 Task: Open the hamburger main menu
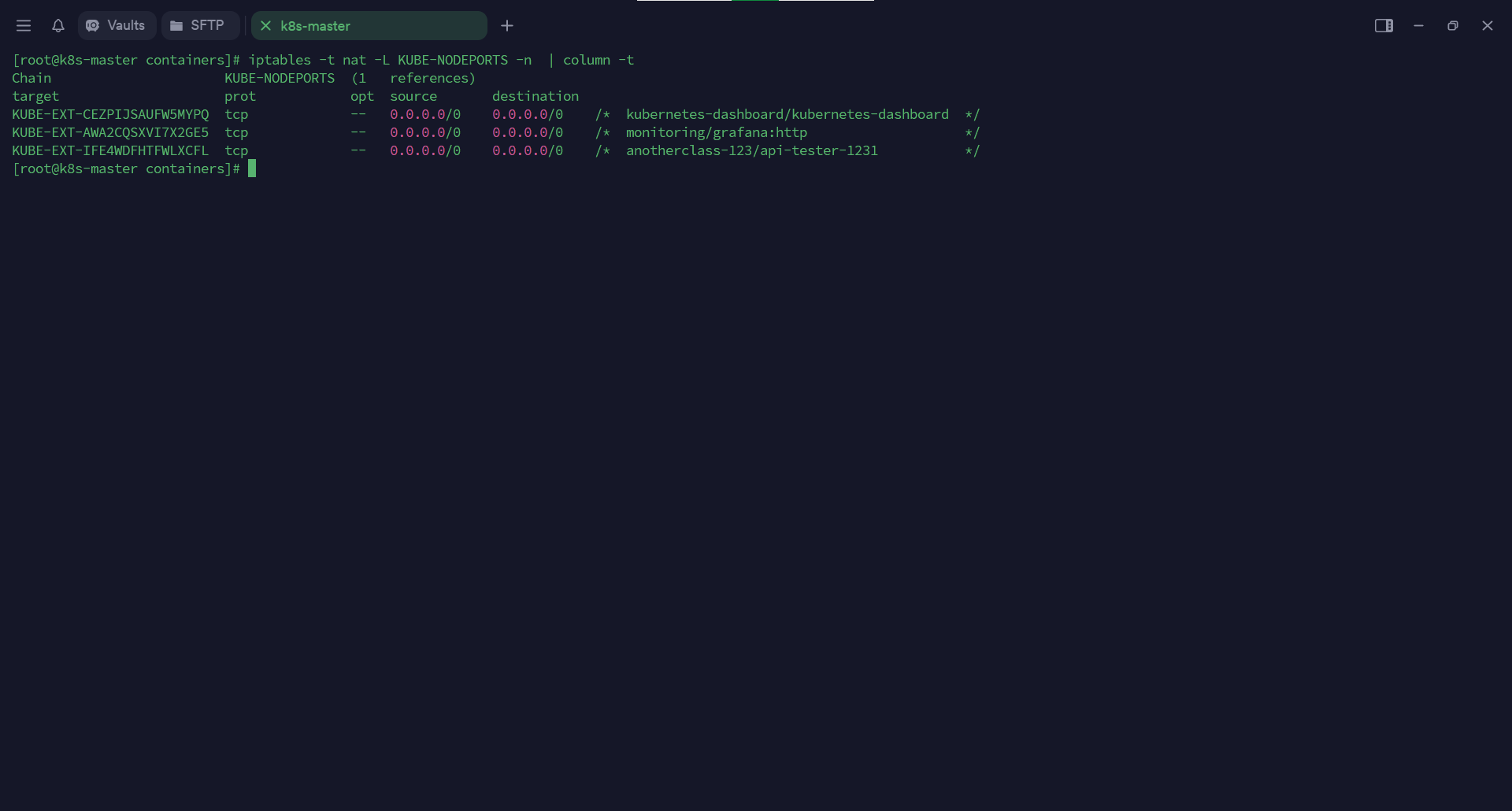point(24,26)
